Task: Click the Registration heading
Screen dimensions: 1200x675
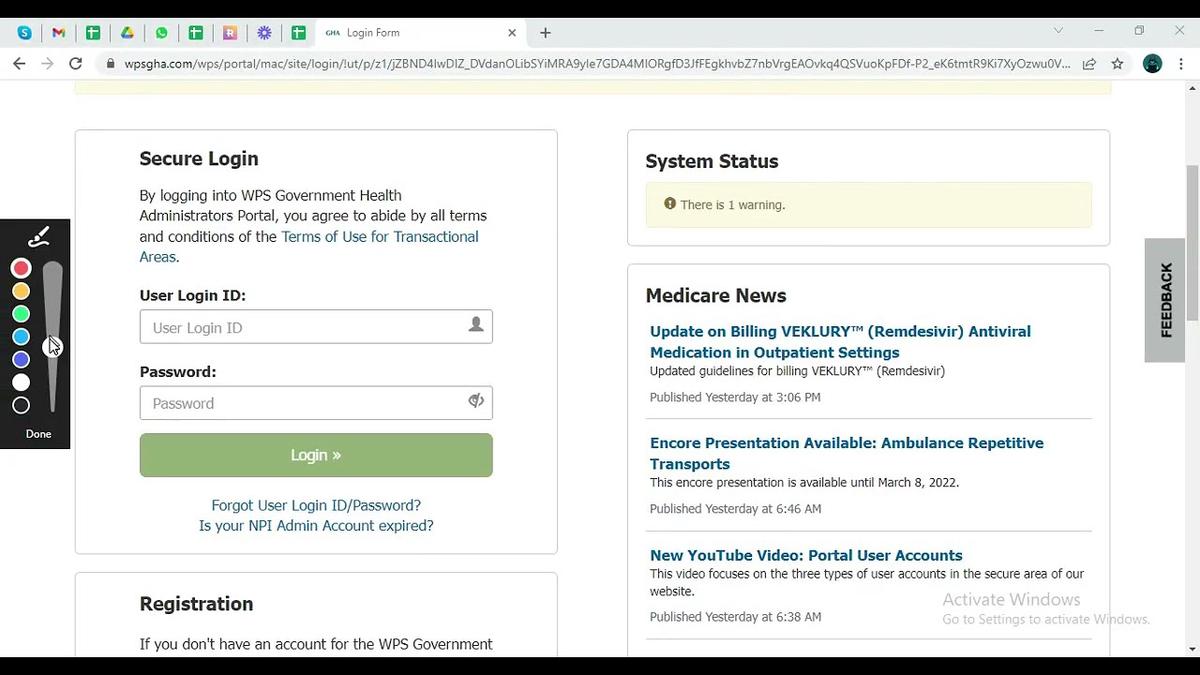Action: tap(196, 604)
